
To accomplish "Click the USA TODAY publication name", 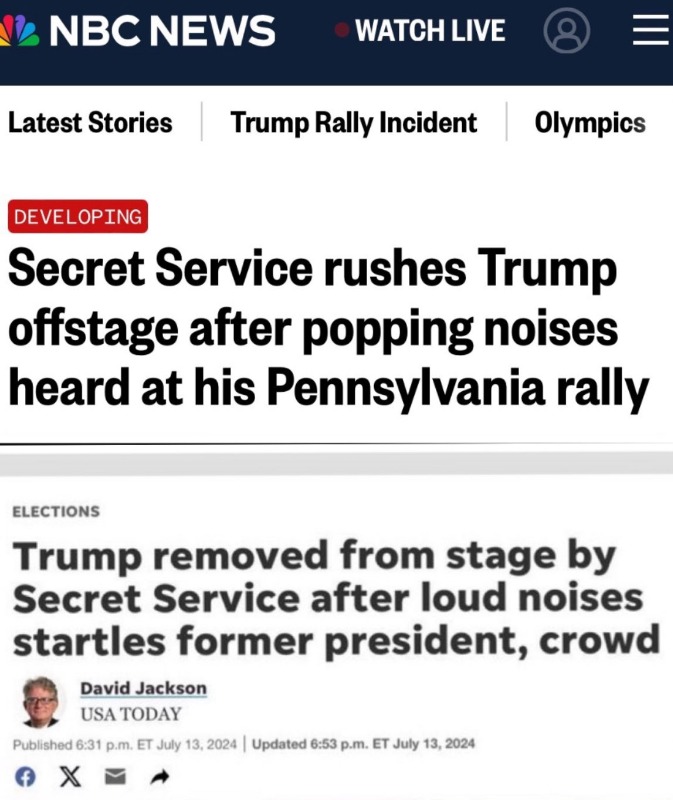I will [x=131, y=714].
